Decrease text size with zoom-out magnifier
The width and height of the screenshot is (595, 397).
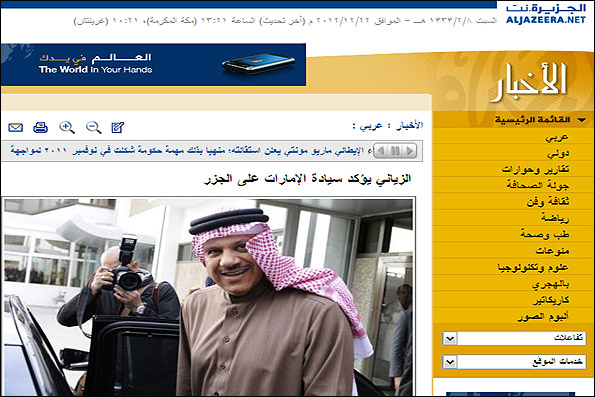pos(93,127)
